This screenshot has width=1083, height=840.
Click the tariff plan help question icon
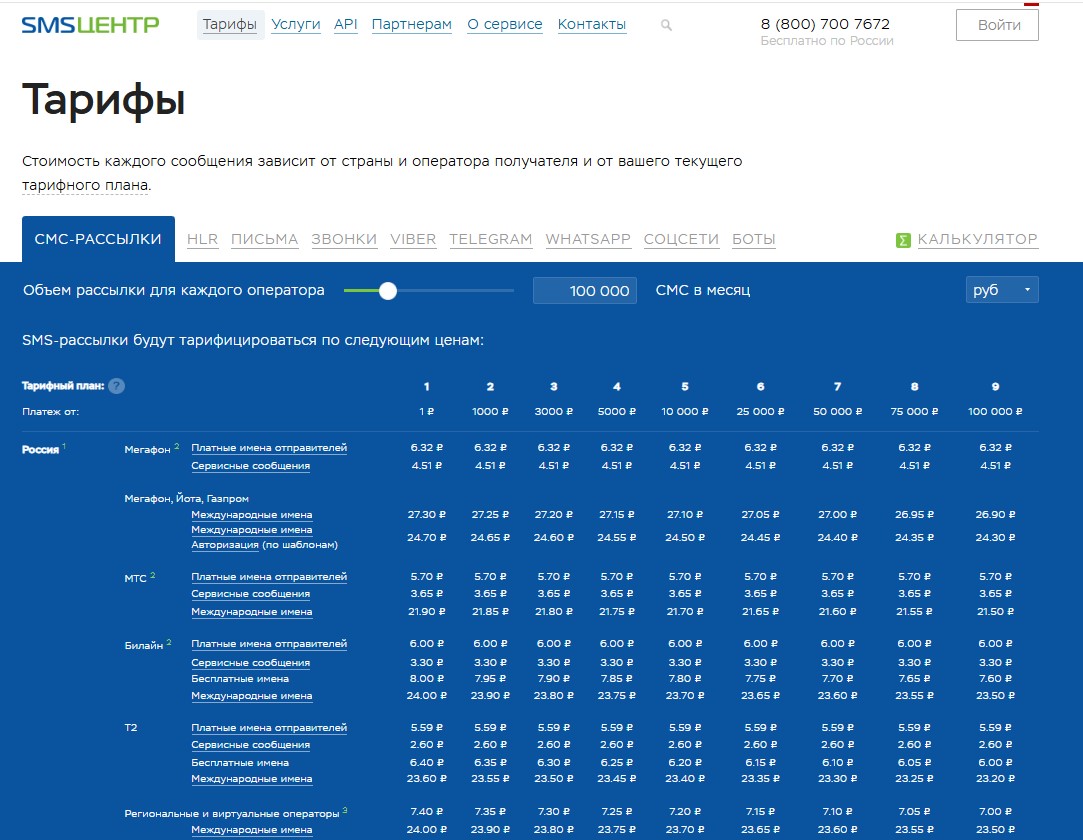coord(116,386)
